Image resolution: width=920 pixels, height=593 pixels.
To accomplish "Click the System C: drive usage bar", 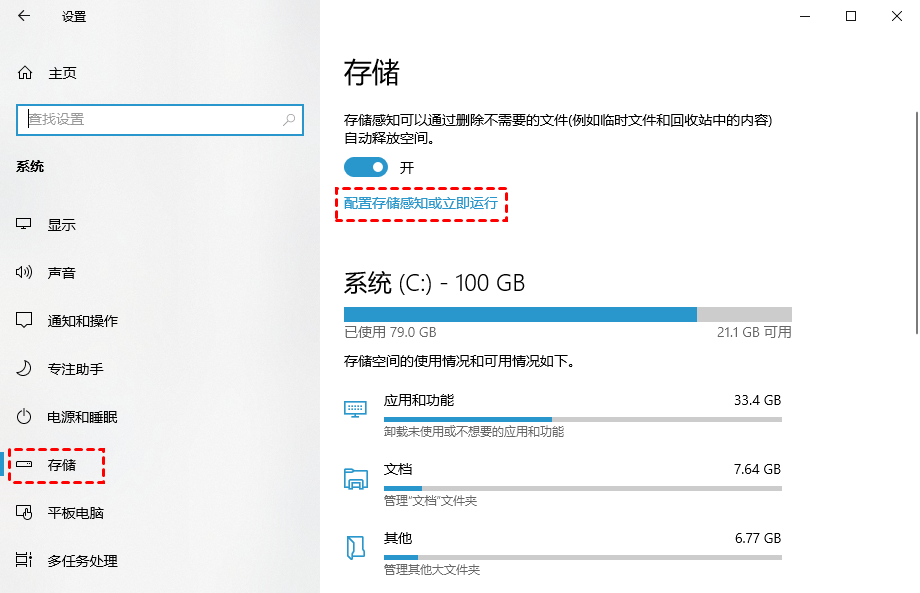I will click(x=567, y=314).
